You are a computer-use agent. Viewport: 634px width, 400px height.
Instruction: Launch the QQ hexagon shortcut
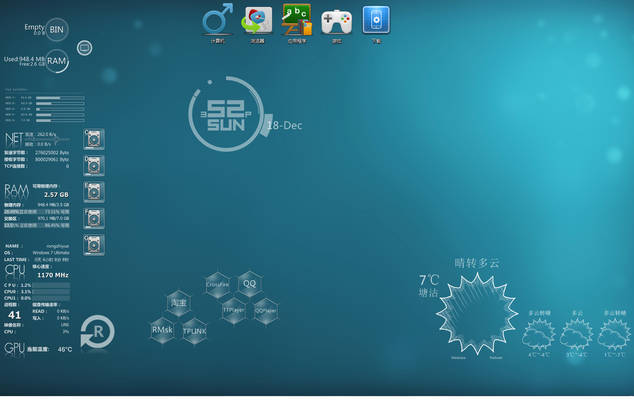tap(249, 284)
